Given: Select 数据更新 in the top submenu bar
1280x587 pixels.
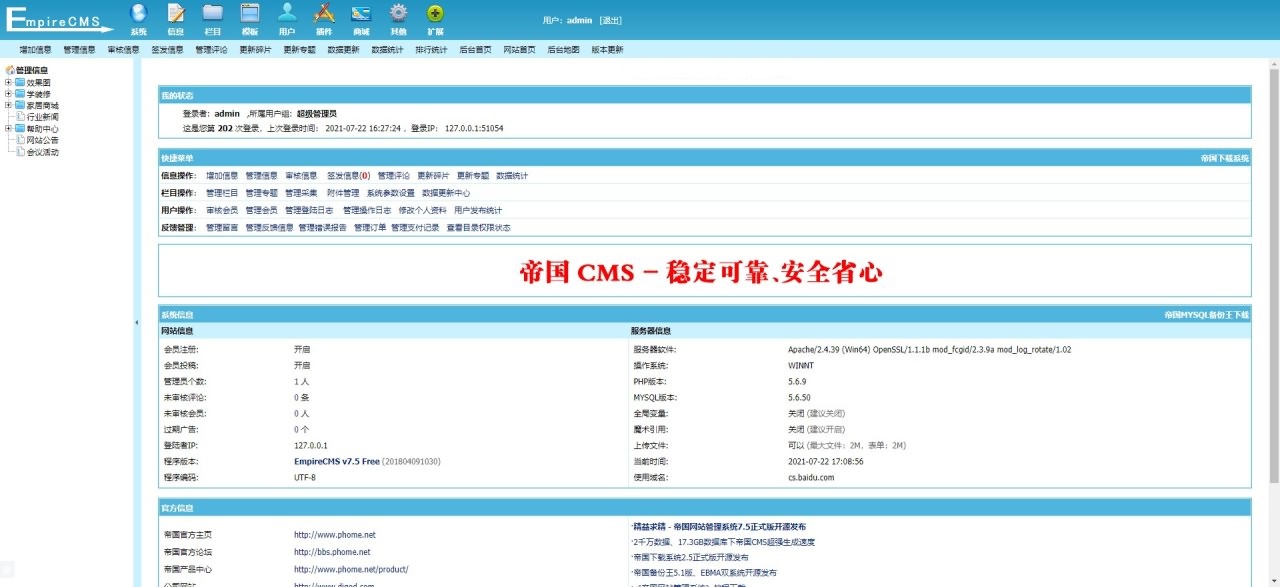Looking at the screenshot, I should pos(344,49).
